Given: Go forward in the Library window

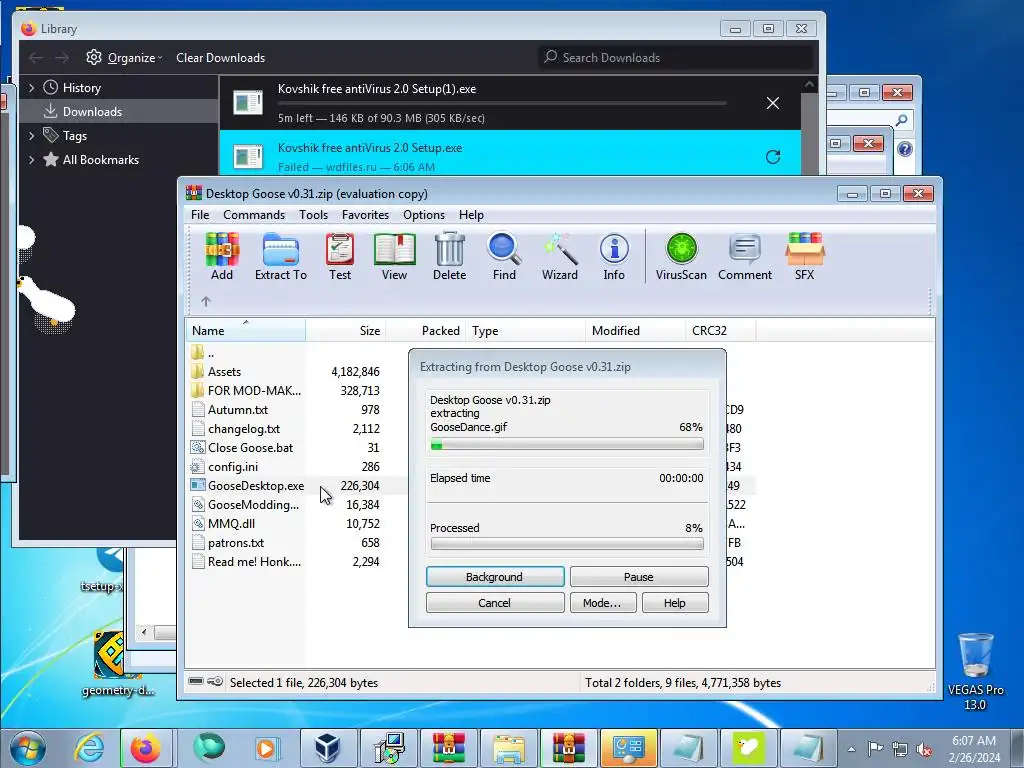Looking at the screenshot, I should click(x=62, y=57).
